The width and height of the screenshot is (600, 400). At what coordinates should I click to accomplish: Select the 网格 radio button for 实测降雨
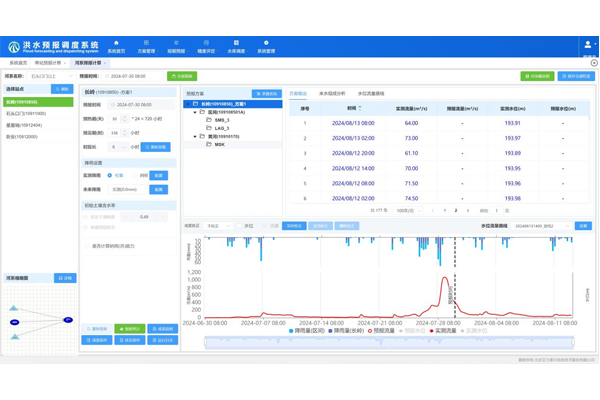(136, 175)
